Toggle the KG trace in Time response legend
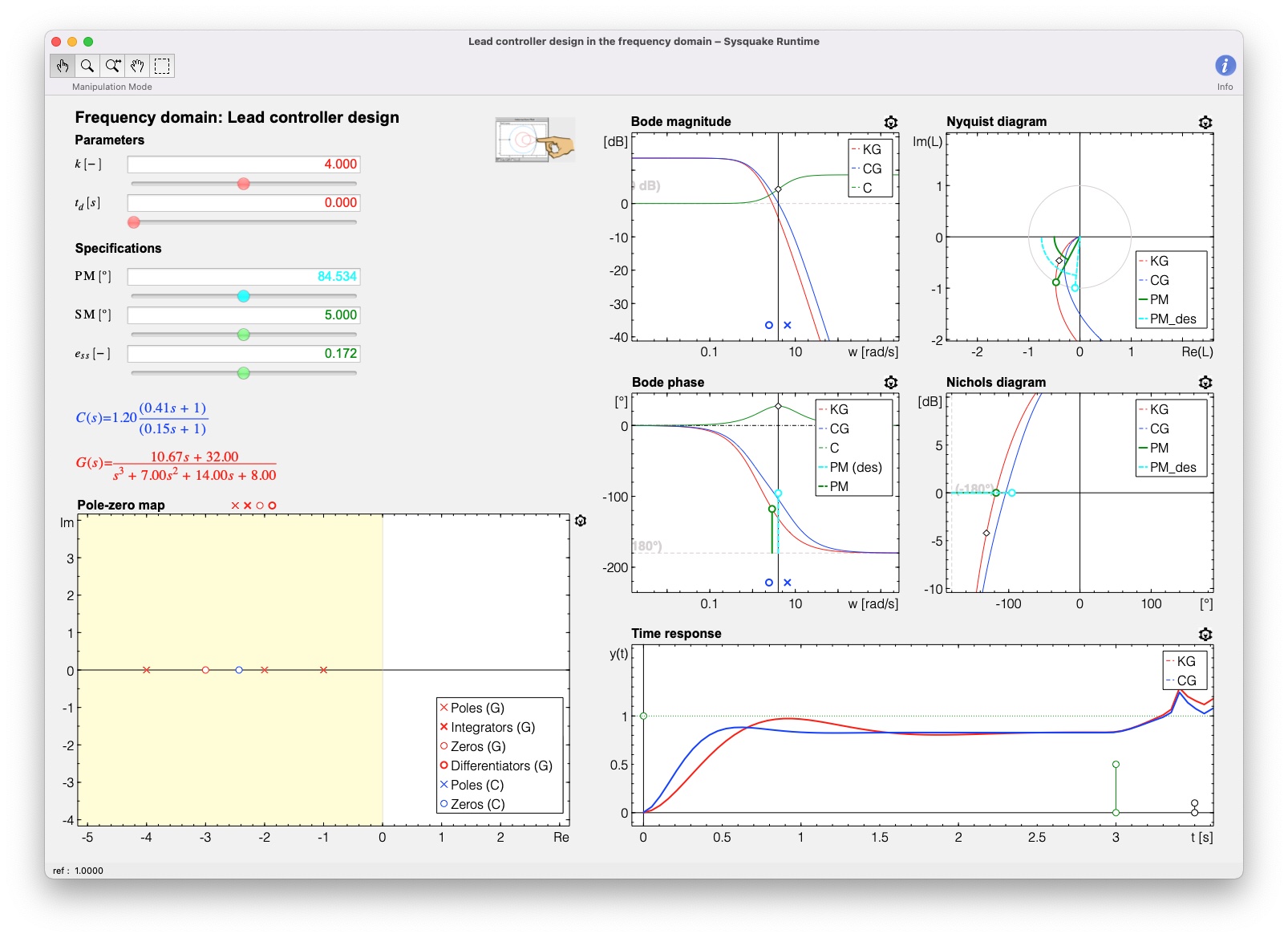 coord(1185,662)
